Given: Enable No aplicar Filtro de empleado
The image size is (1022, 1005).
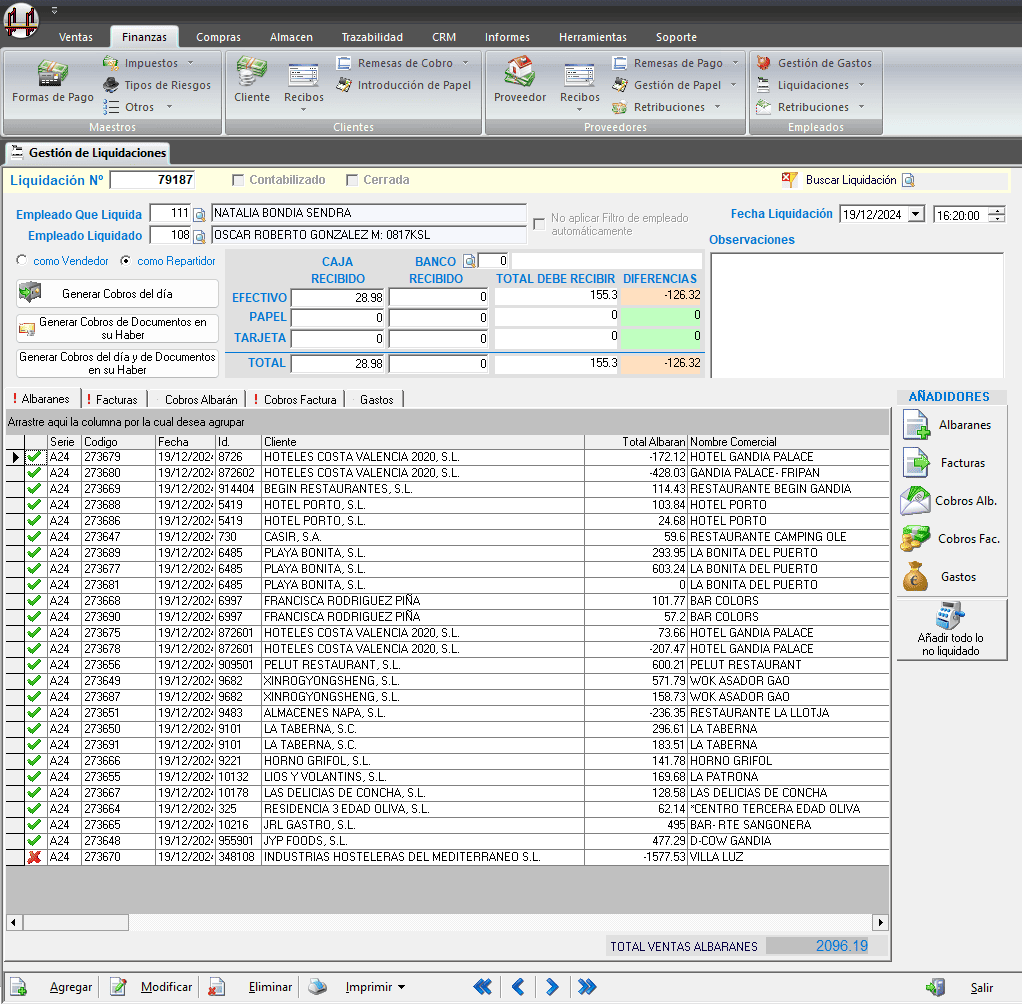Looking at the screenshot, I should point(539,224).
